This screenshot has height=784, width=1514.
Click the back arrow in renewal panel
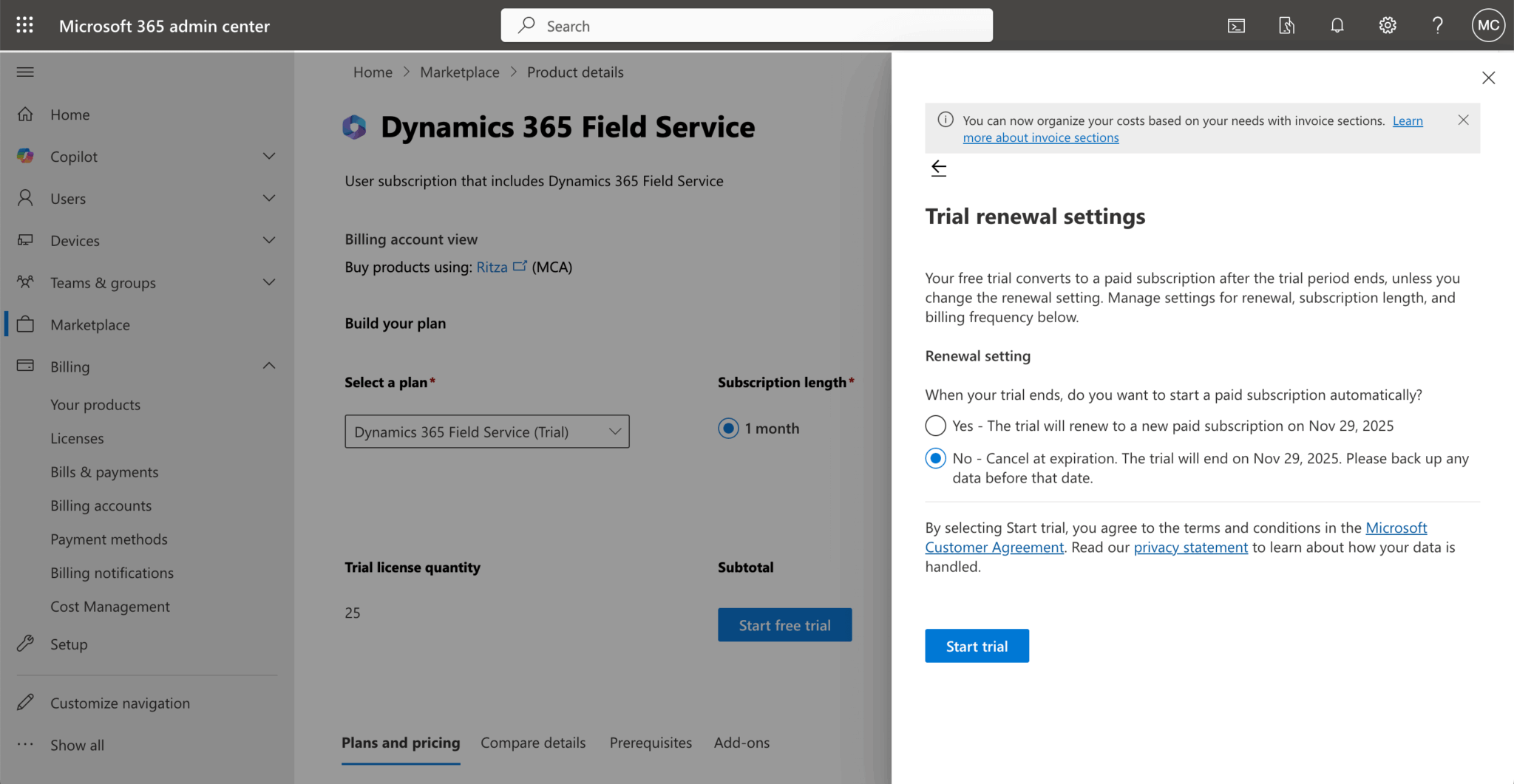pos(938,168)
